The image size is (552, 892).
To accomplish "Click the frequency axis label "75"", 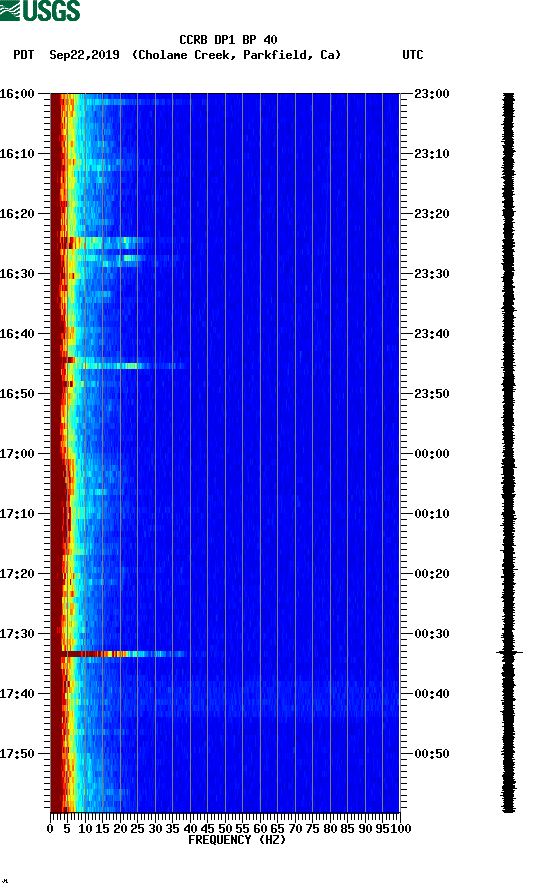I will point(312,829).
